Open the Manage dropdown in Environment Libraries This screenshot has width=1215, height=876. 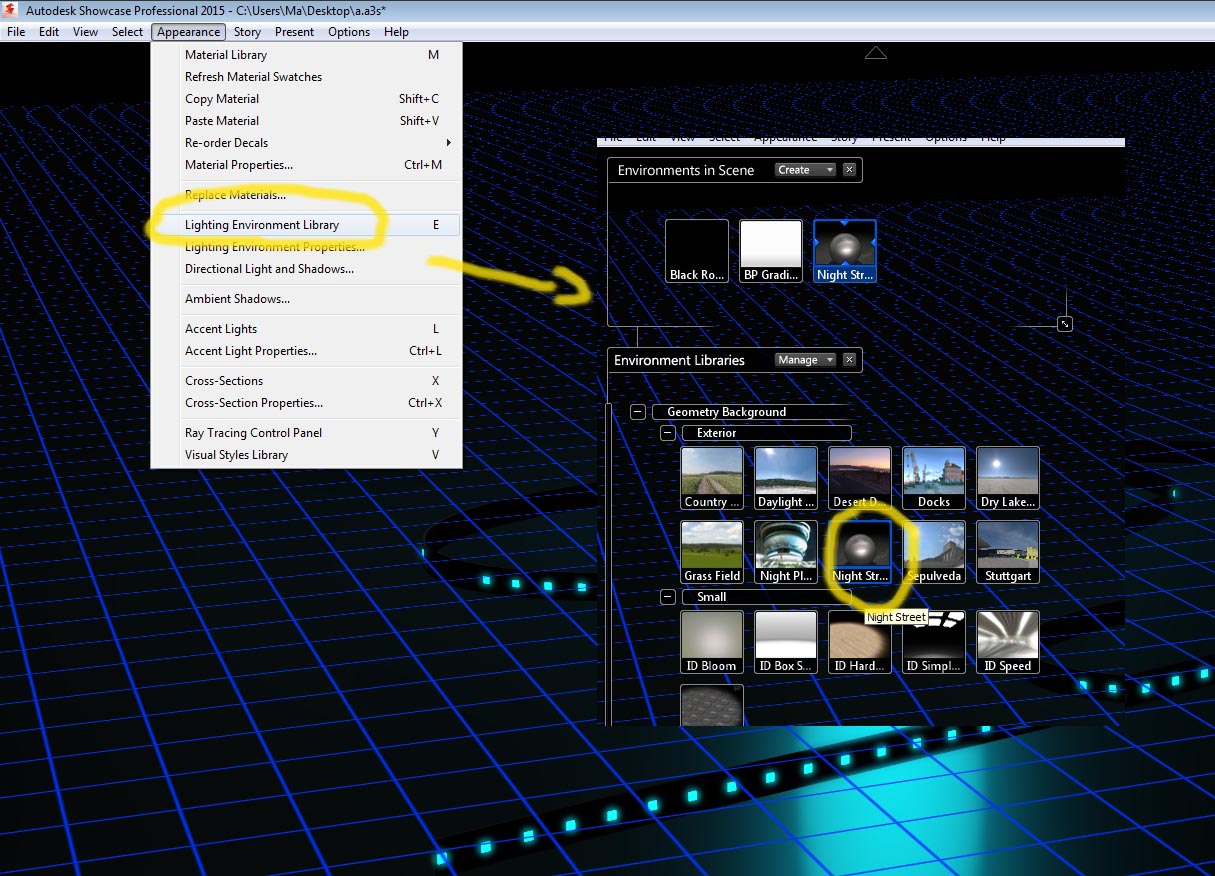(804, 359)
